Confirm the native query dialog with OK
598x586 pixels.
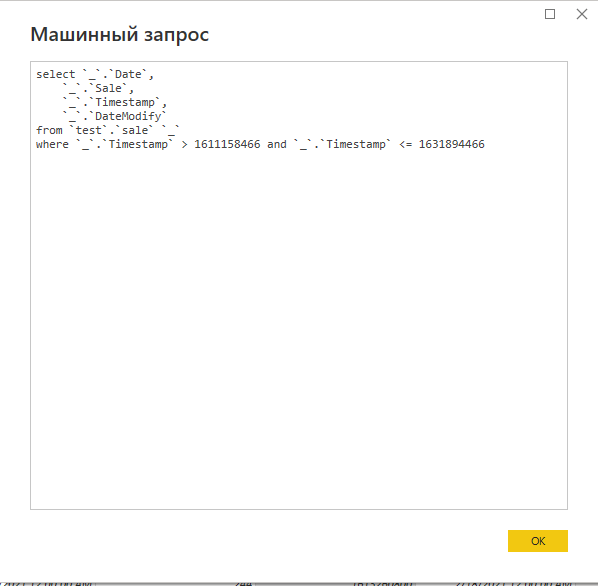point(537,541)
